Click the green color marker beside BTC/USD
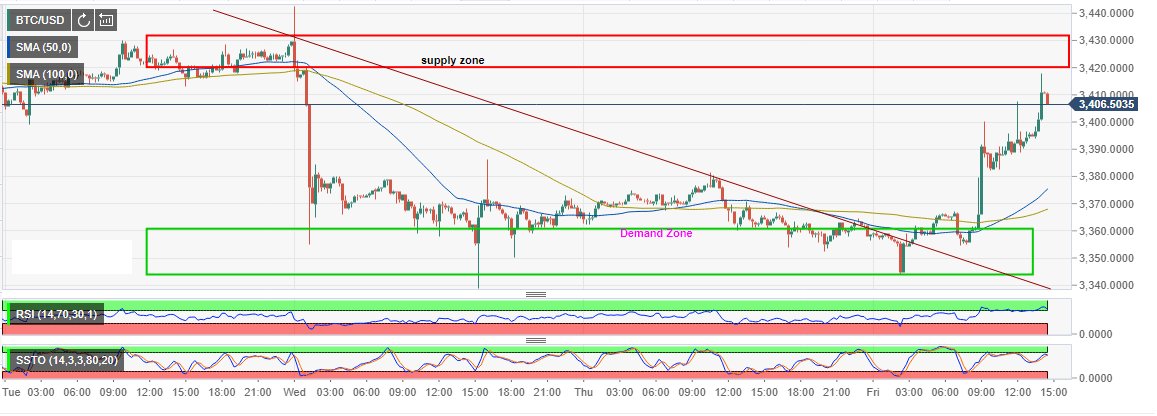The height and width of the screenshot is (416, 1157). coord(6,19)
